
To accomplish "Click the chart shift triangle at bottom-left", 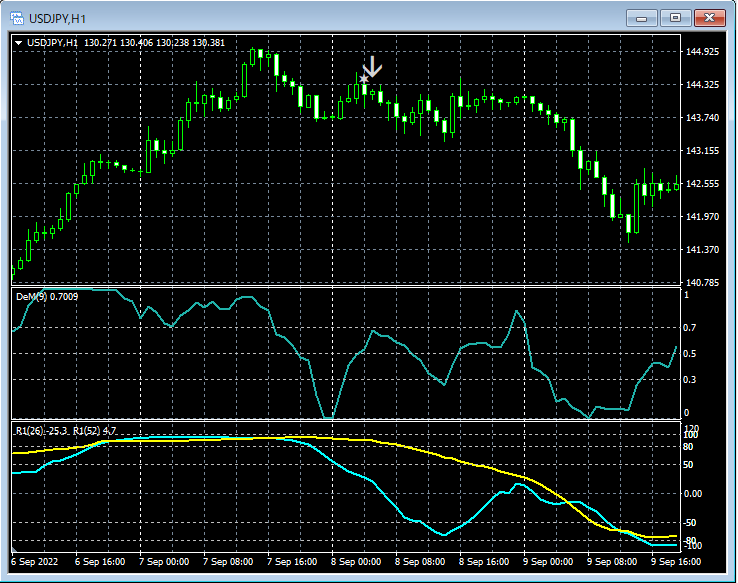I will point(14,549).
